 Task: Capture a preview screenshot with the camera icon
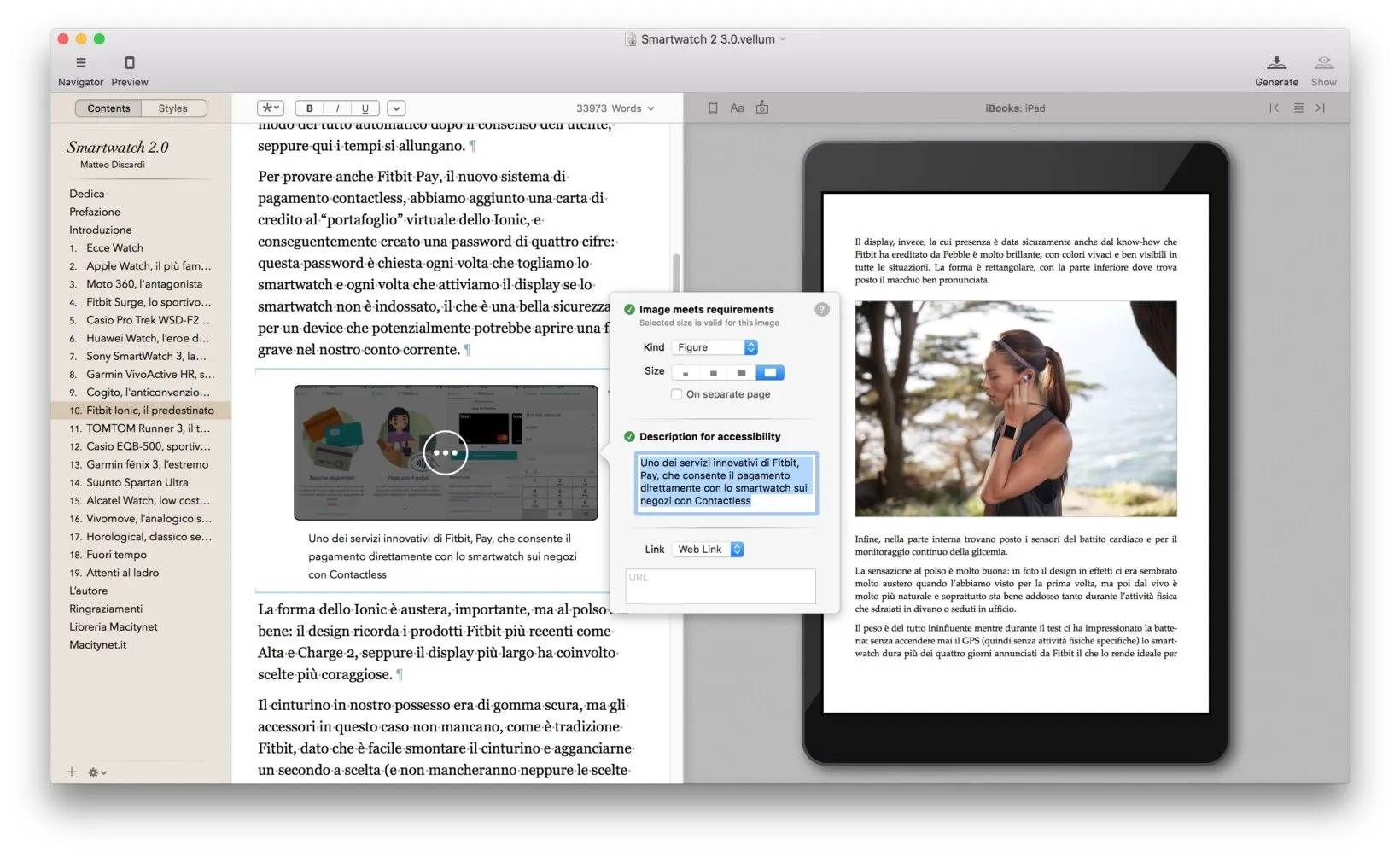coord(762,108)
